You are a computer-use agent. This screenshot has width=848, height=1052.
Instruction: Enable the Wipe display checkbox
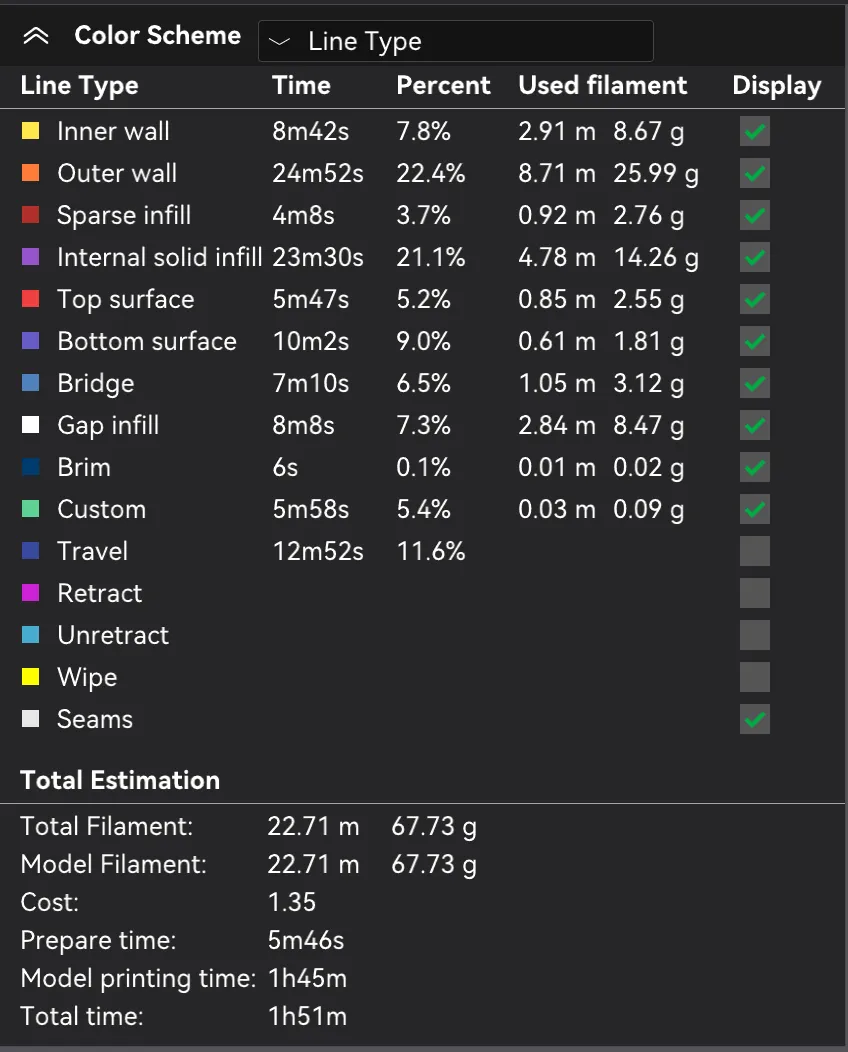755,677
